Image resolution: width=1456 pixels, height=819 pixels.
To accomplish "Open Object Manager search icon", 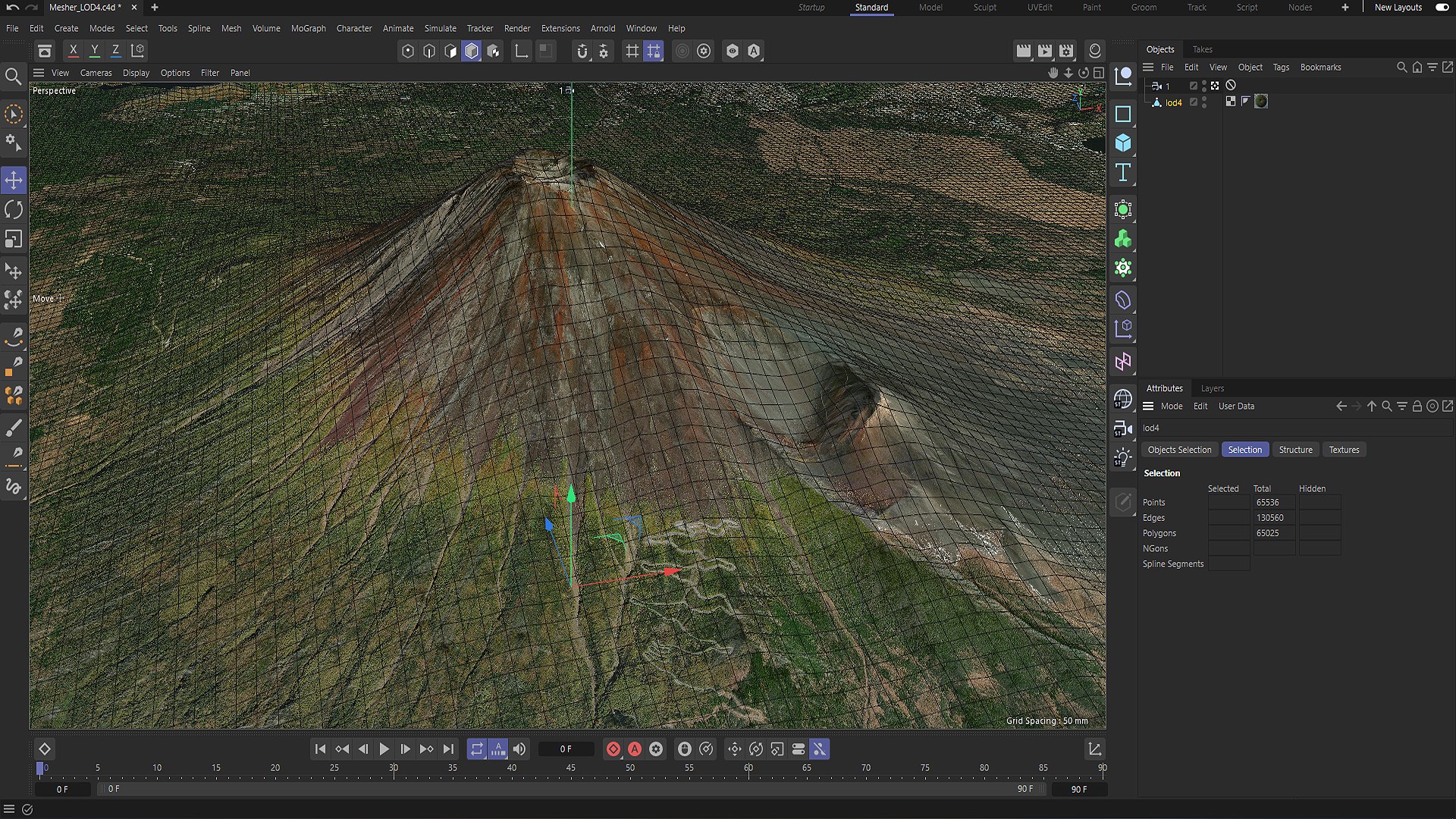I will click(x=1401, y=67).
